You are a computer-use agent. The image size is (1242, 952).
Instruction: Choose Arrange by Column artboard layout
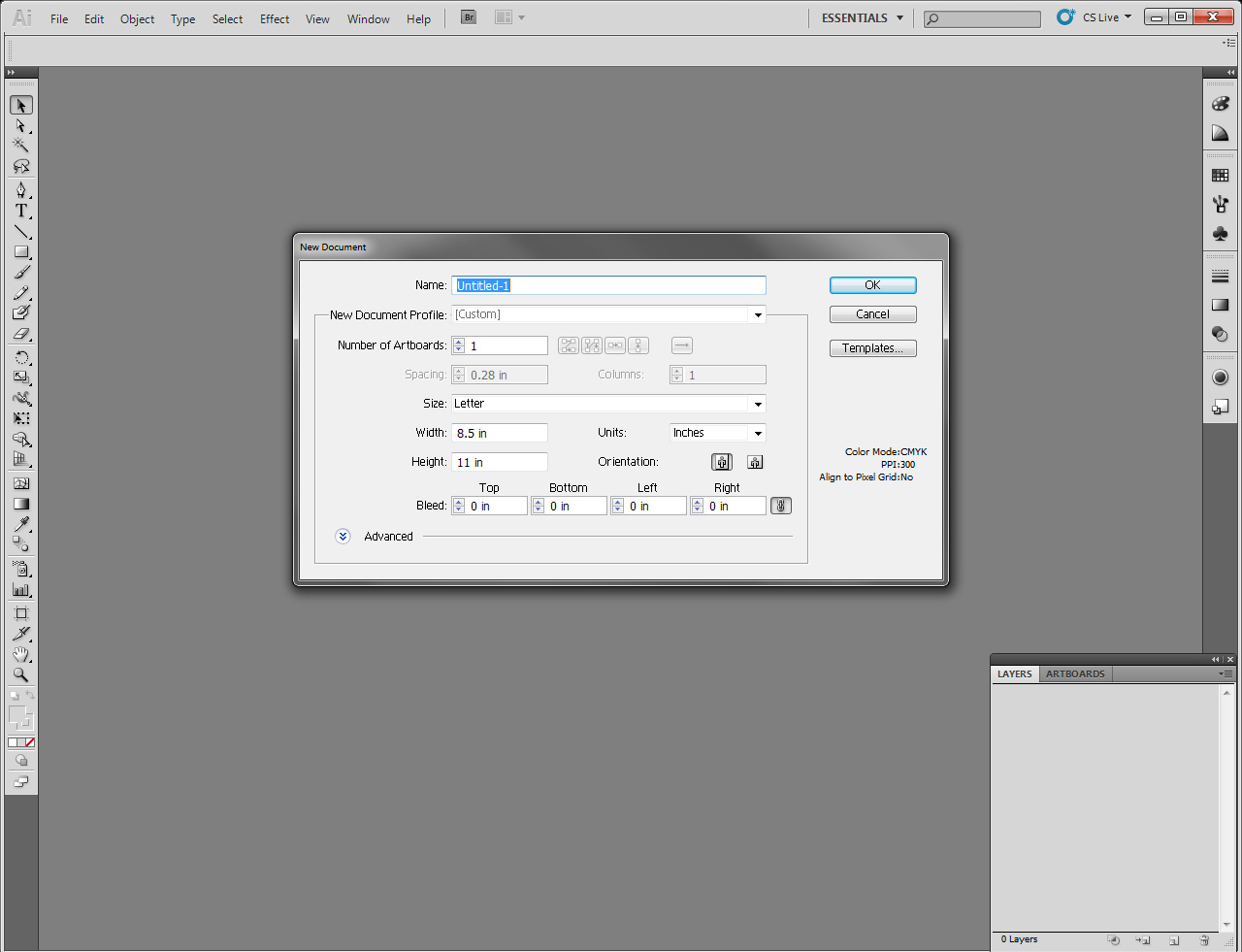(x=638, y=345)
